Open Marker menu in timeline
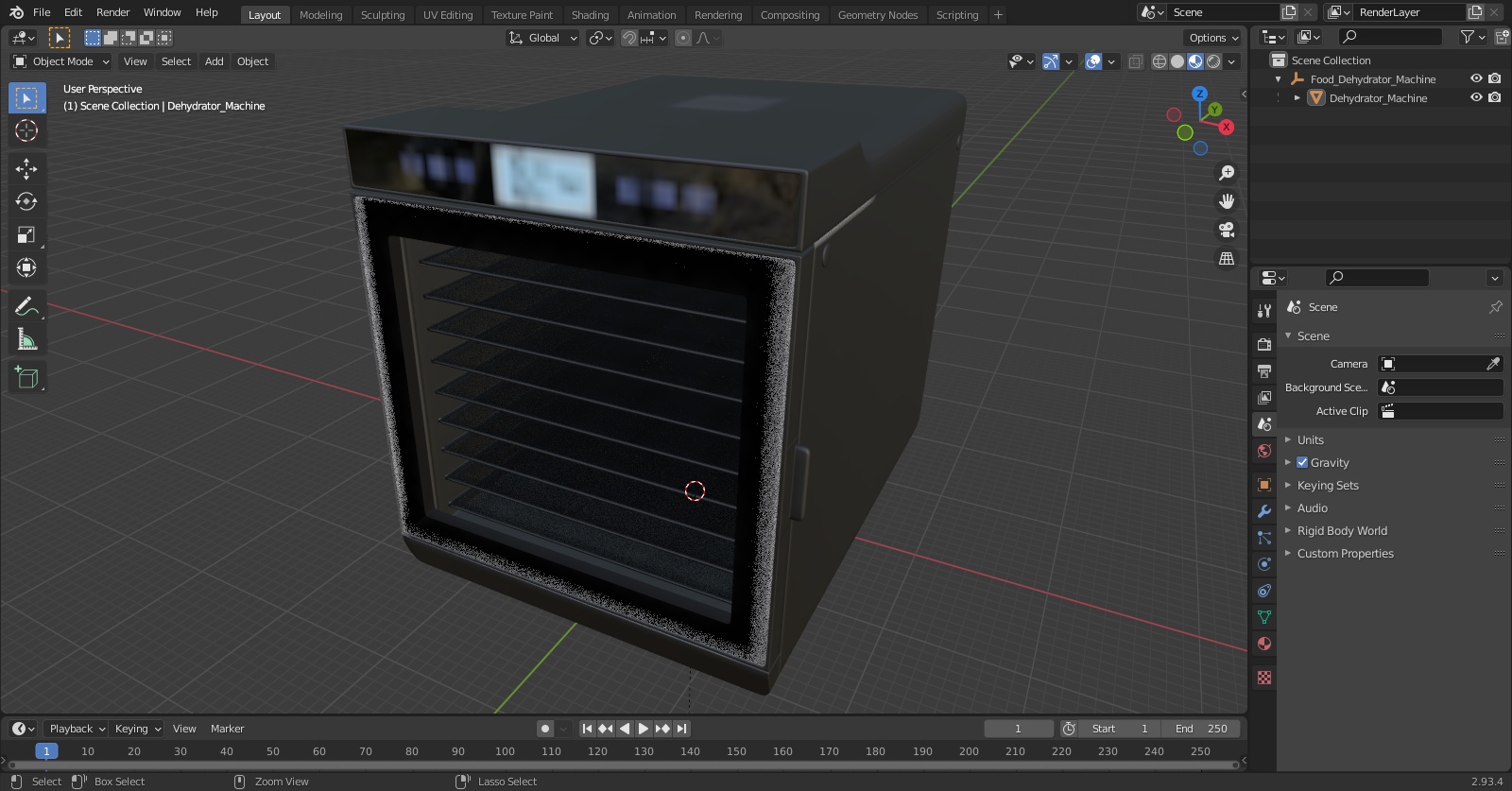Viewport: 1512px width, 791px height. pyautogui.click(x=227, y=729)
